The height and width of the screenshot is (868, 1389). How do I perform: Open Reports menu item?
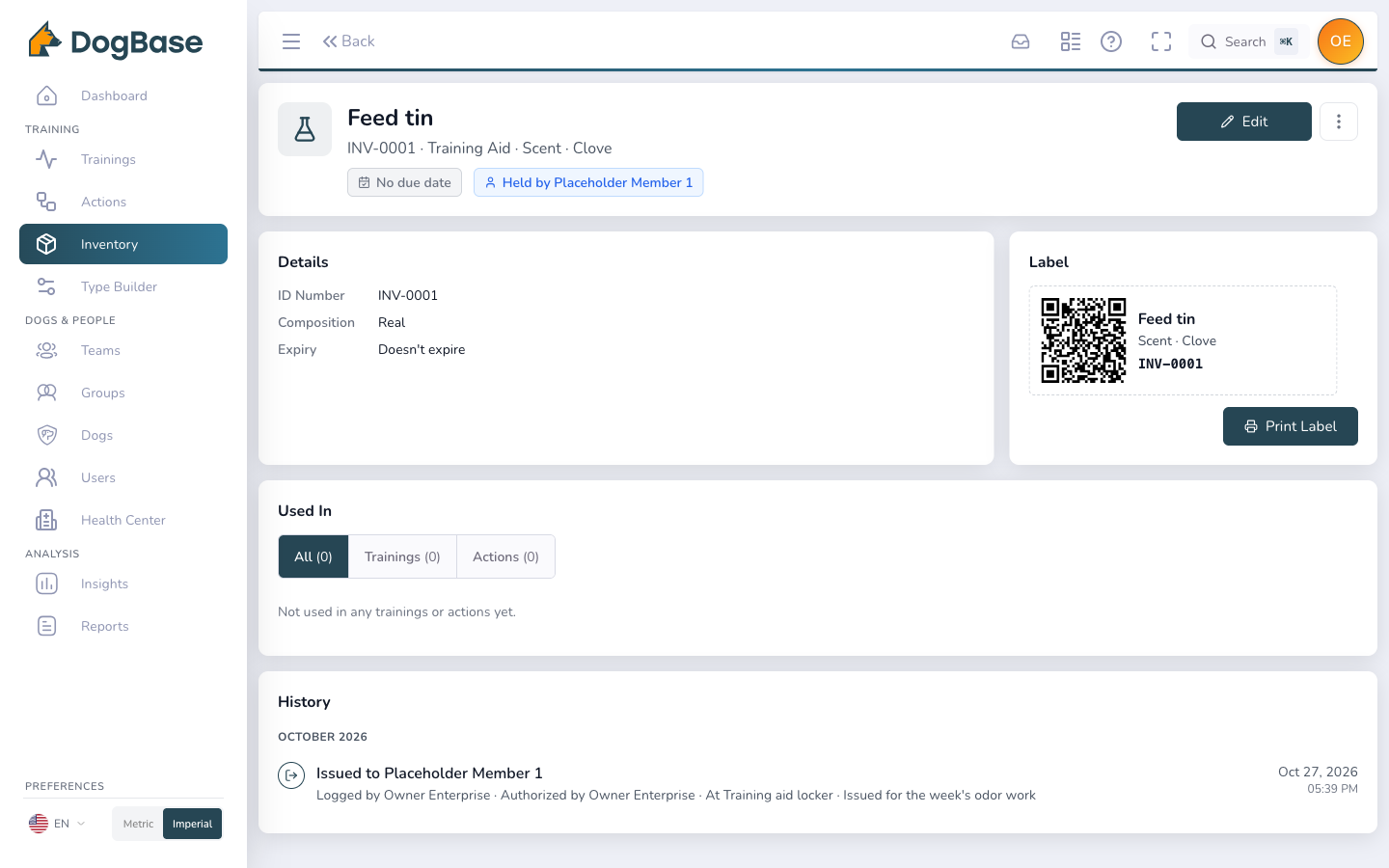123,626
